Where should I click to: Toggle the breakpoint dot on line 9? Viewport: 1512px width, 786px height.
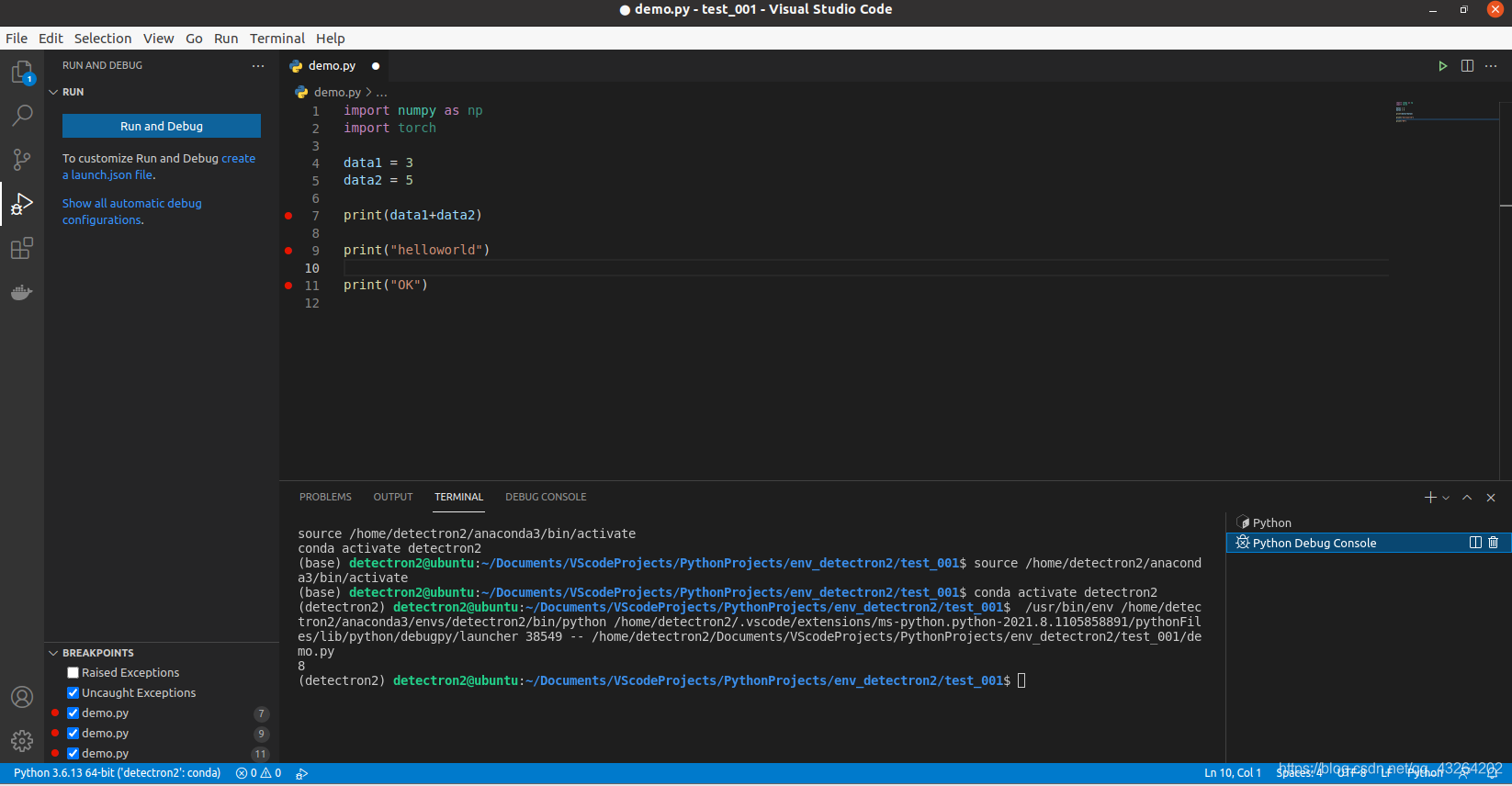[x=288, y=251]
